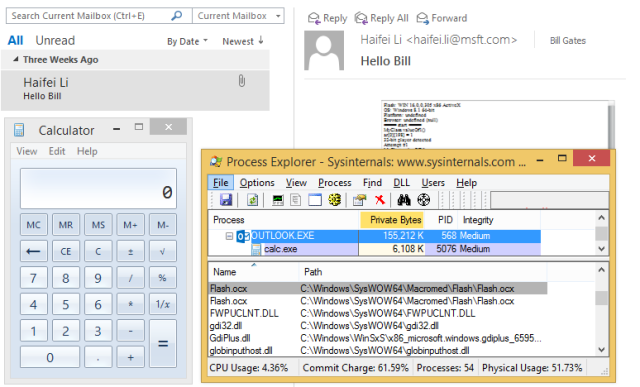Screen dimensions: 640x387
Task: Open the View menu in Process Explorer
Action: coord(296,182)
